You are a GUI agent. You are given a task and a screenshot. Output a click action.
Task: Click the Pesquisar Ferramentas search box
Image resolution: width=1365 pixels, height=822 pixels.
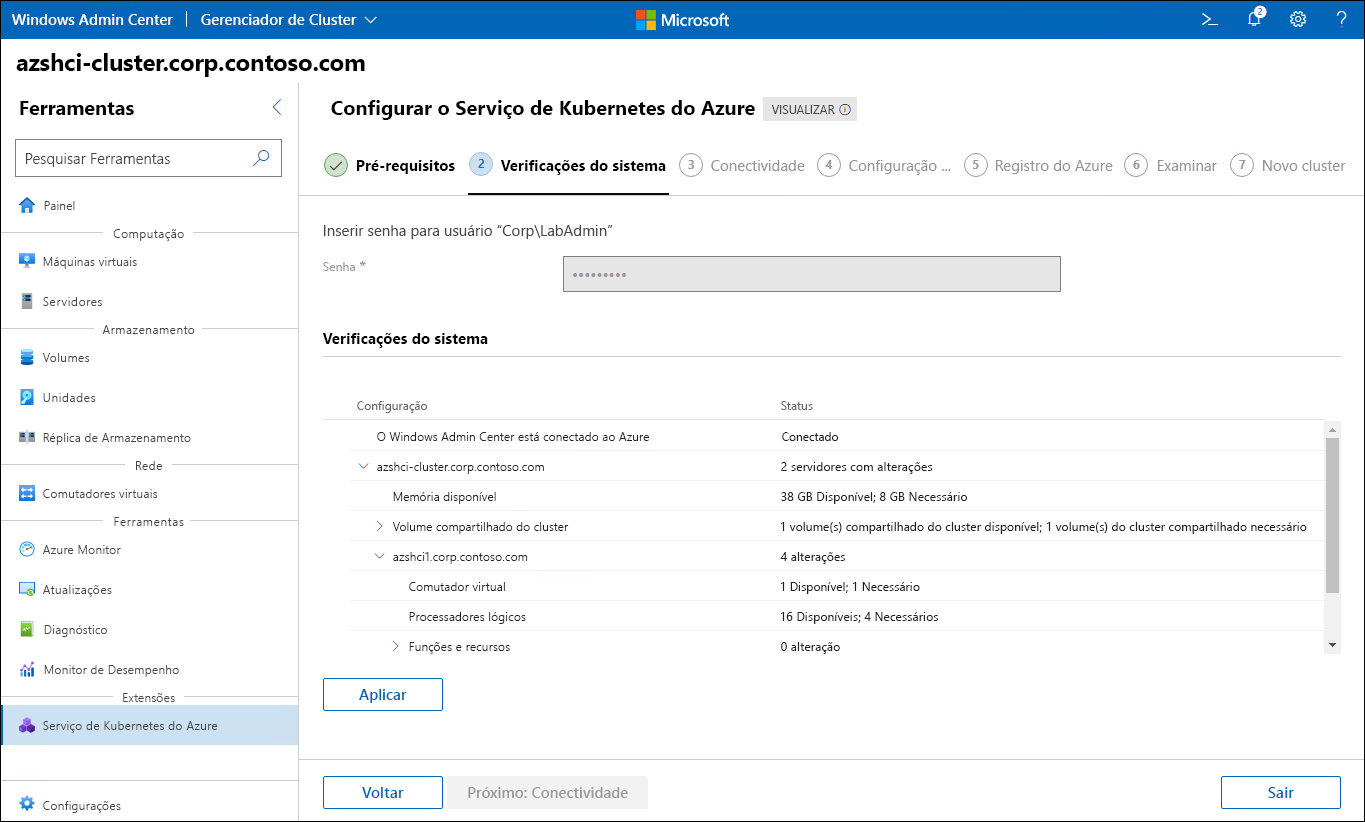148,158
